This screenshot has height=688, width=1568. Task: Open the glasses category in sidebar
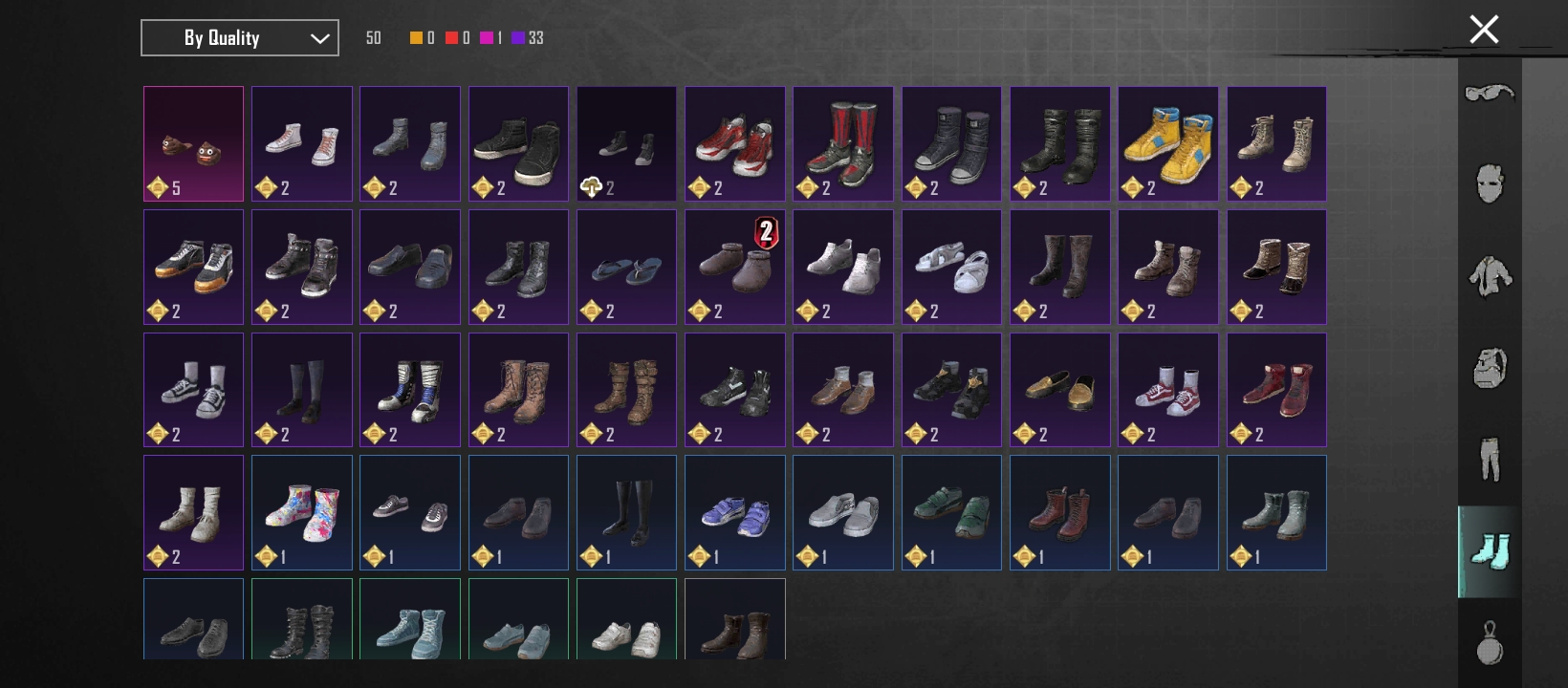(x=1490, y=93)
